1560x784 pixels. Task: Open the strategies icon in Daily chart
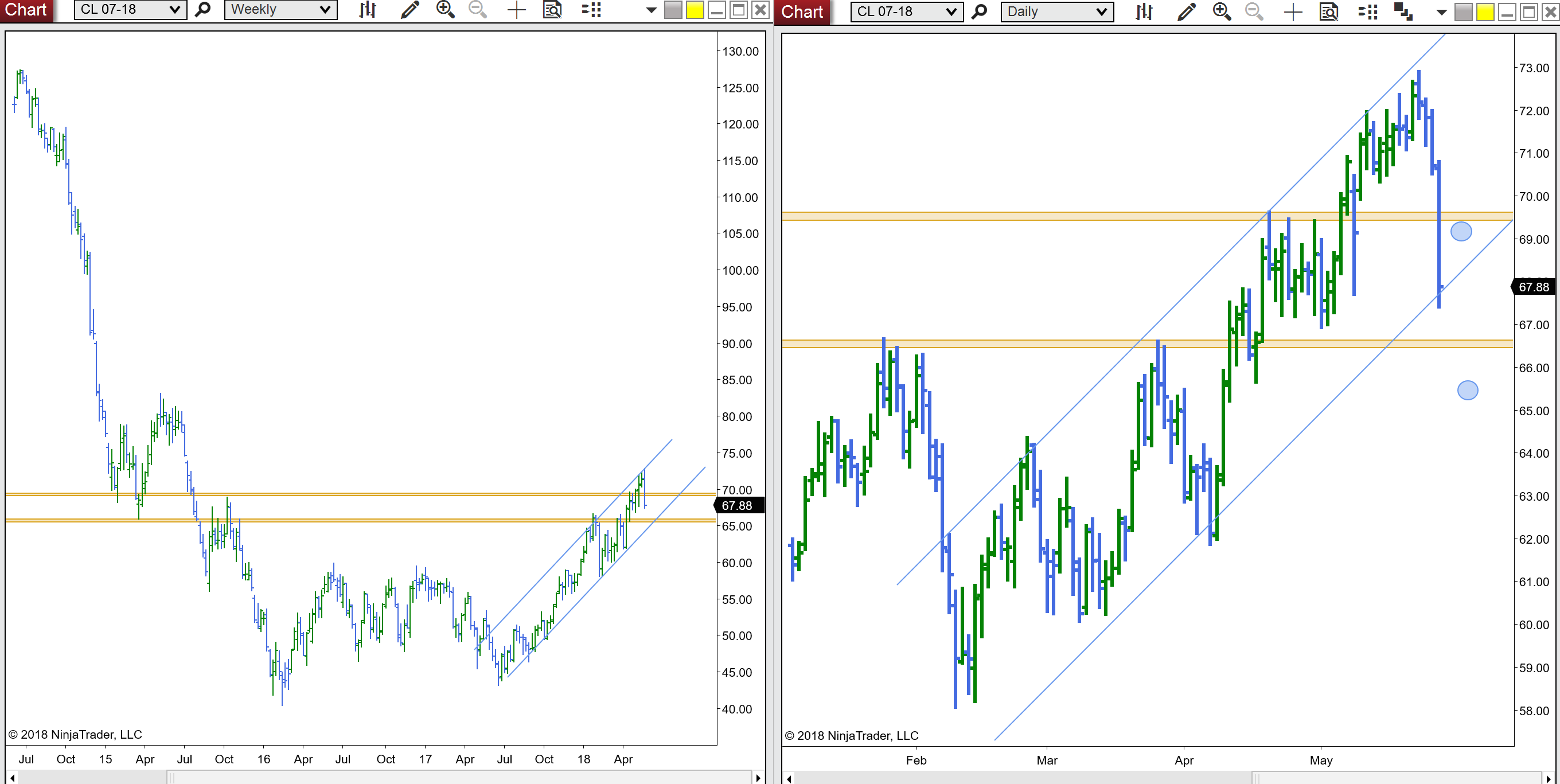1403,11
